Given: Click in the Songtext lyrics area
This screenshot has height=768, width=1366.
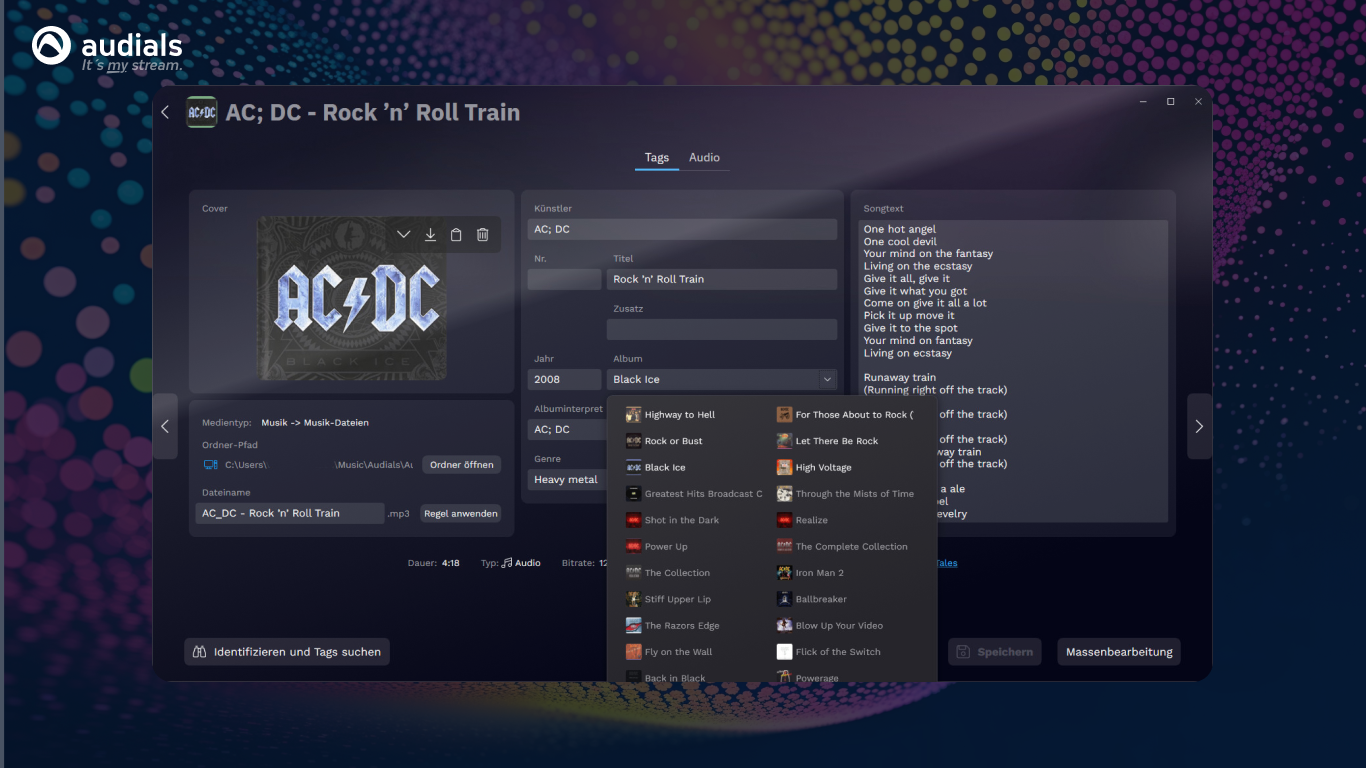Looking at the screenshot, I should (x=1014, y=371).
